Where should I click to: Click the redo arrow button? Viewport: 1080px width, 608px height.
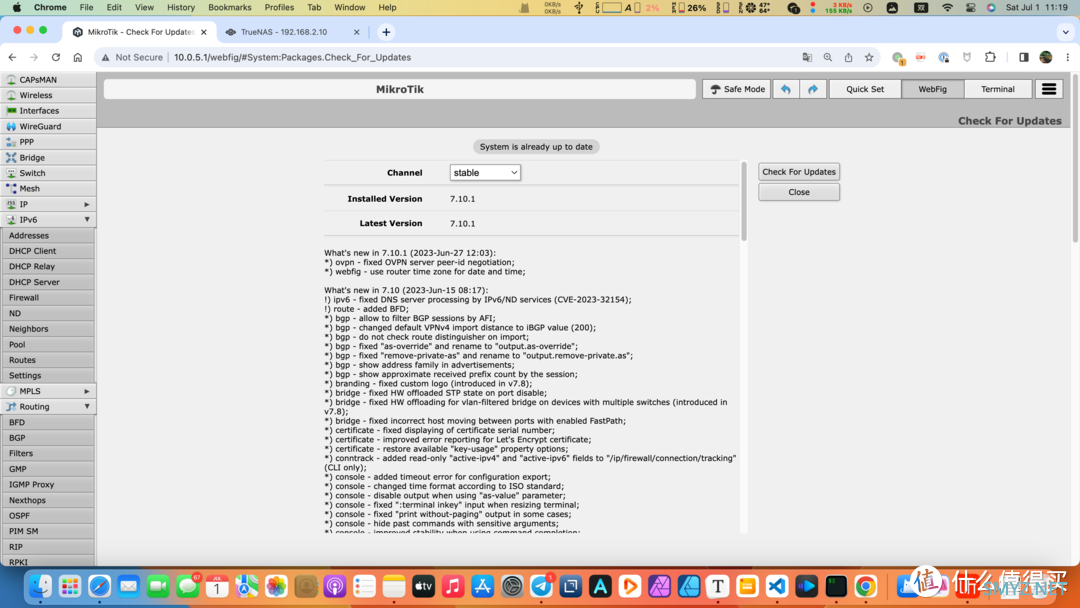coord(813,89)
